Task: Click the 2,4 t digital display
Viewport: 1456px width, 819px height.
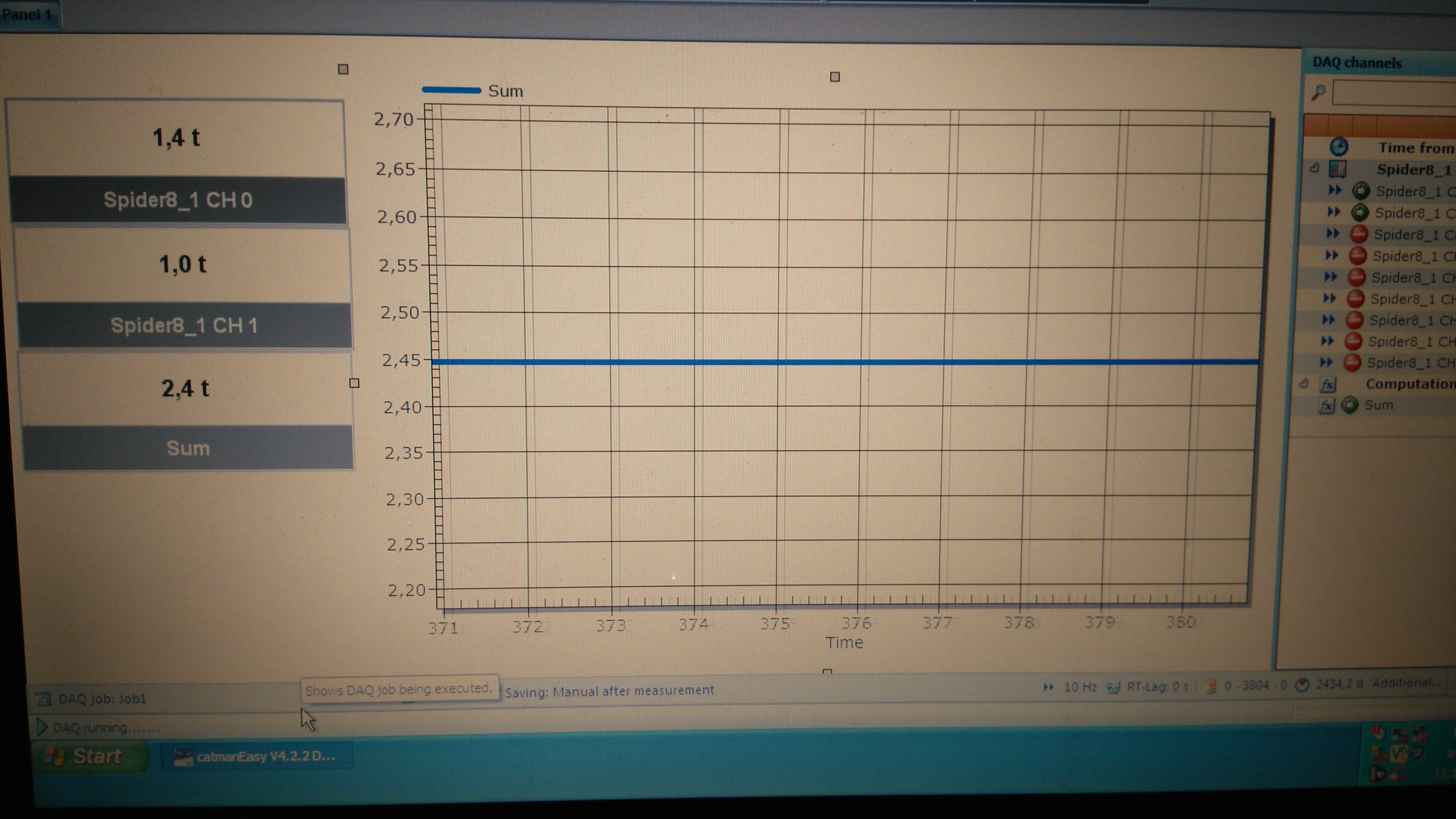Action: click(185, 389)
